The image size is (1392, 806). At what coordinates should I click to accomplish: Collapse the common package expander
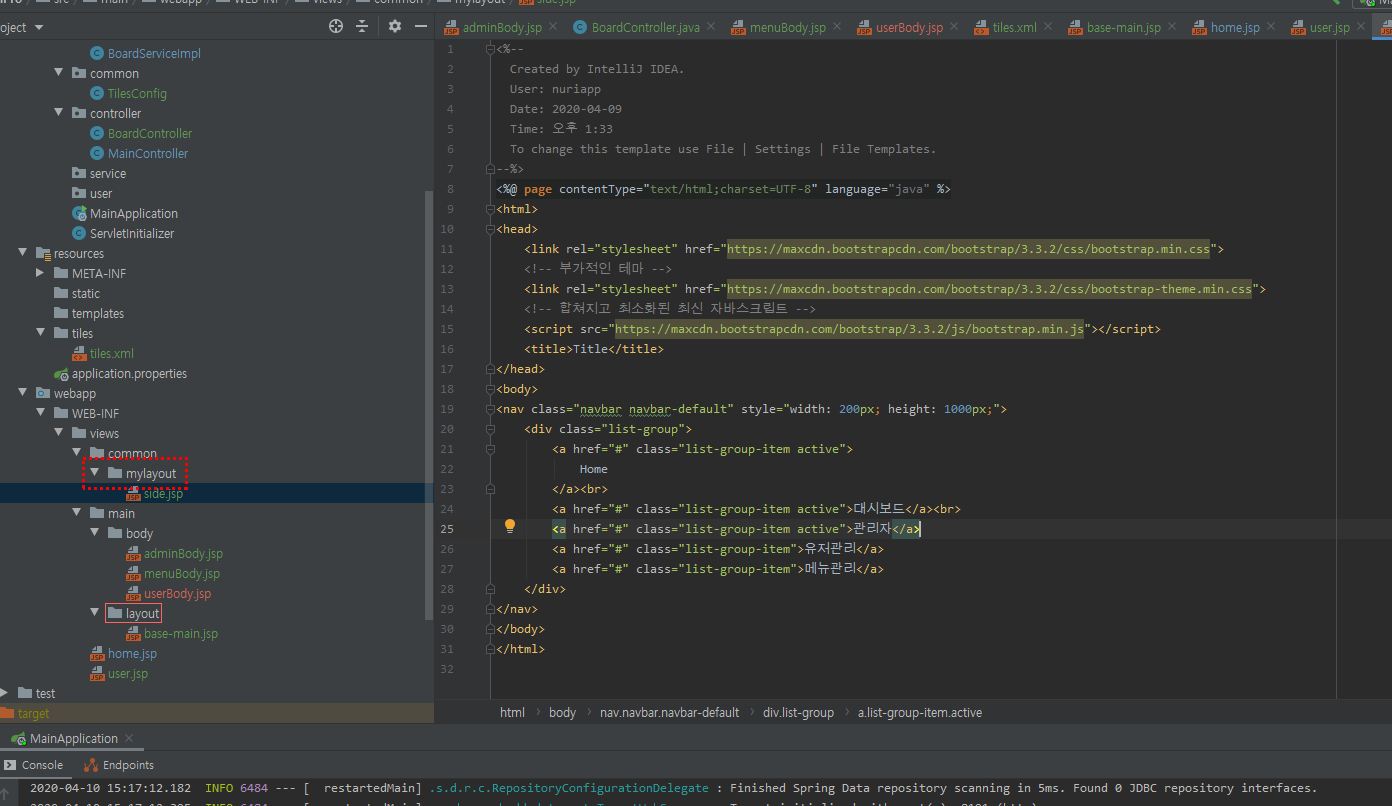59,73
